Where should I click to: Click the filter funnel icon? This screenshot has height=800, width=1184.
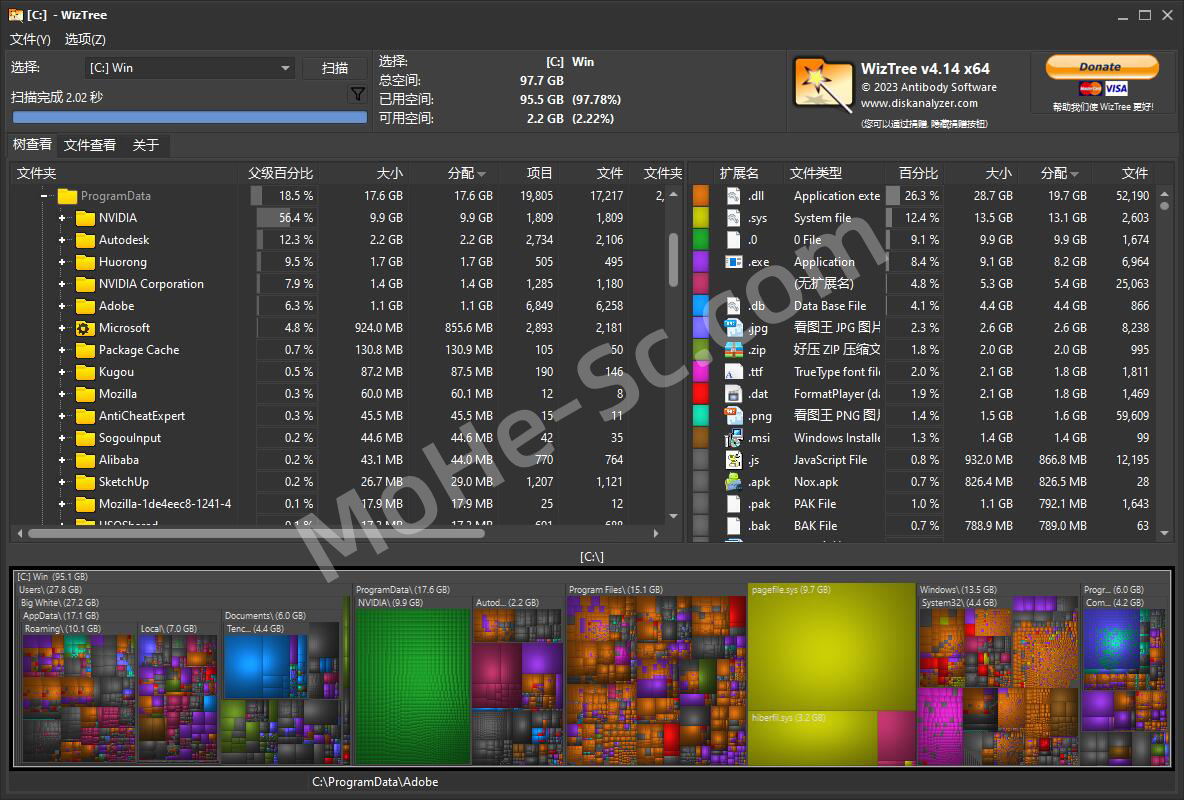tap(357, 94)
